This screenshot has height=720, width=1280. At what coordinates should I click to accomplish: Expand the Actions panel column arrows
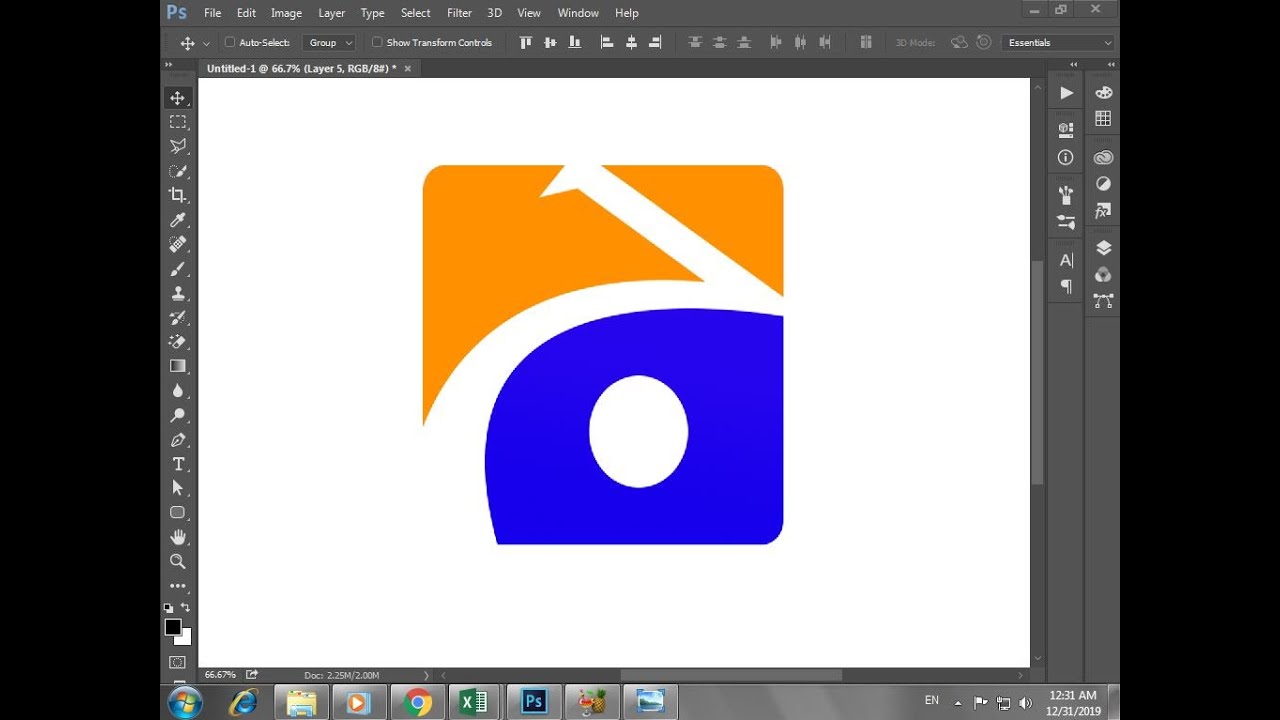tap(1073, 64)
